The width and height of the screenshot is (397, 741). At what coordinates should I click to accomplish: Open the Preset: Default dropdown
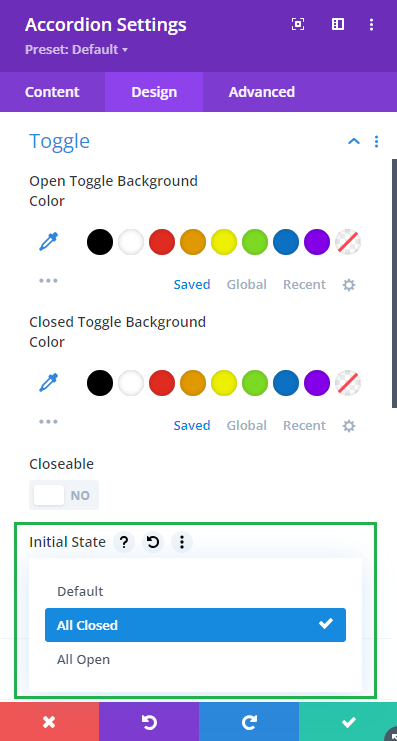click(77, 50)
